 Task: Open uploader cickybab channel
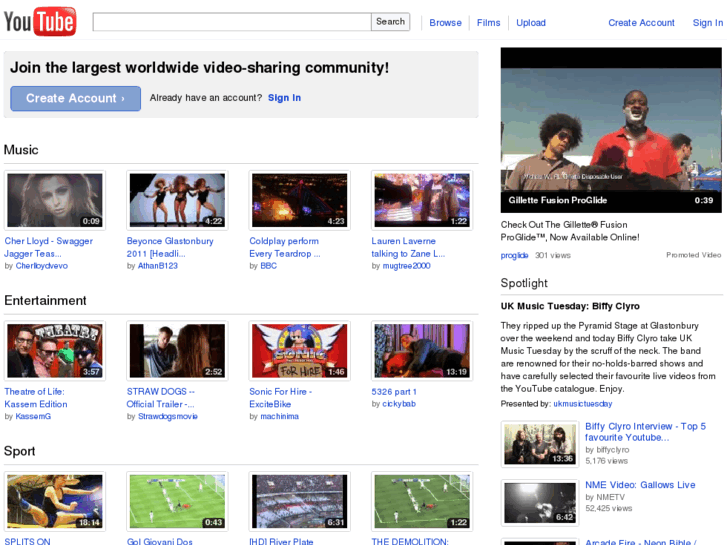(399, 404)
